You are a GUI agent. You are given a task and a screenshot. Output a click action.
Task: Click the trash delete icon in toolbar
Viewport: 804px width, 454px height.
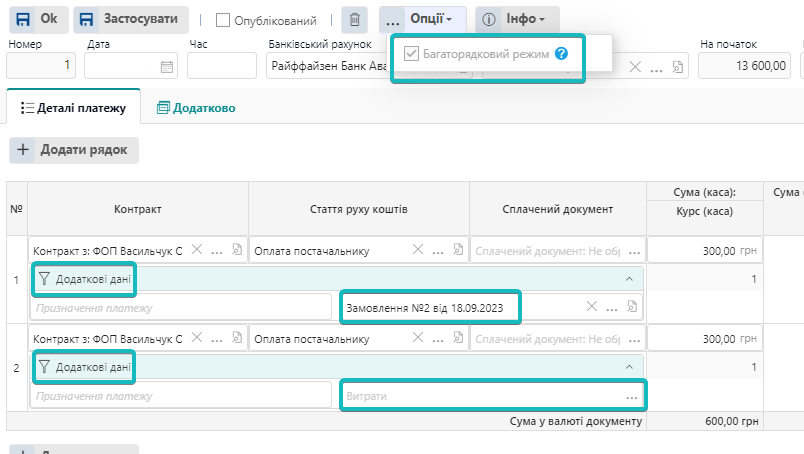click(x=354, y=20)
